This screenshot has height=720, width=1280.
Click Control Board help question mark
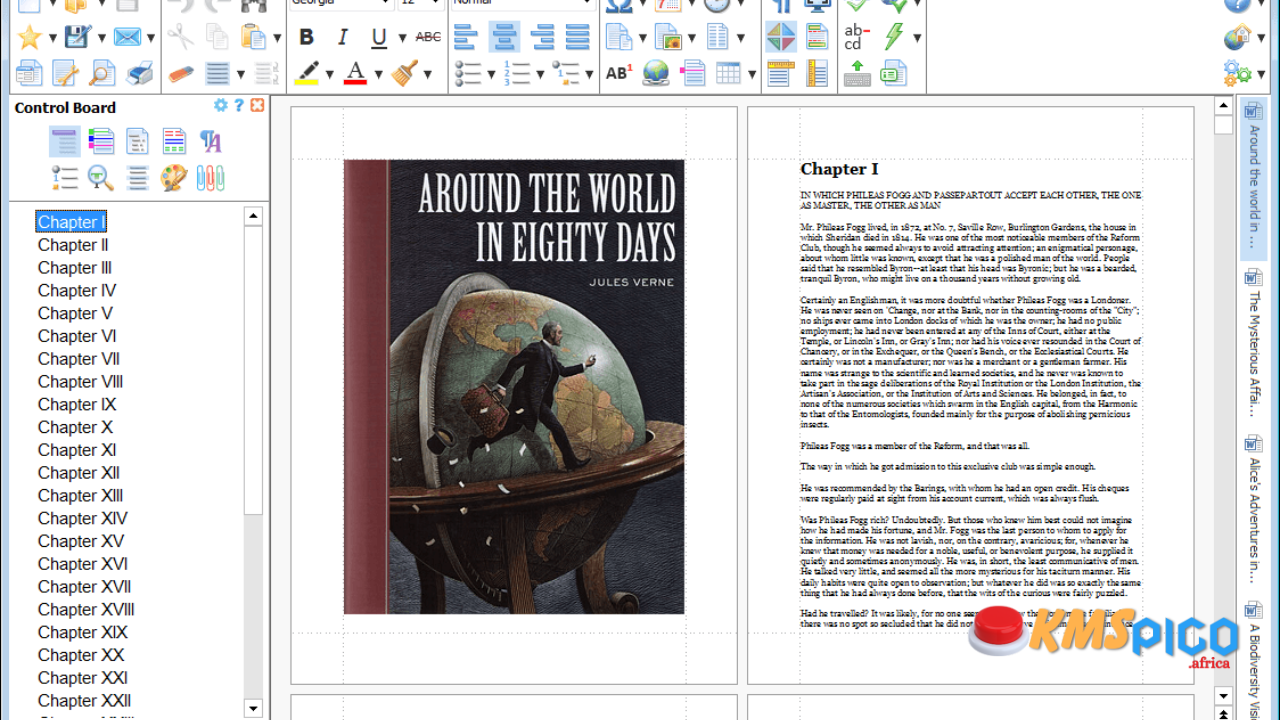(x=239, y=105)
